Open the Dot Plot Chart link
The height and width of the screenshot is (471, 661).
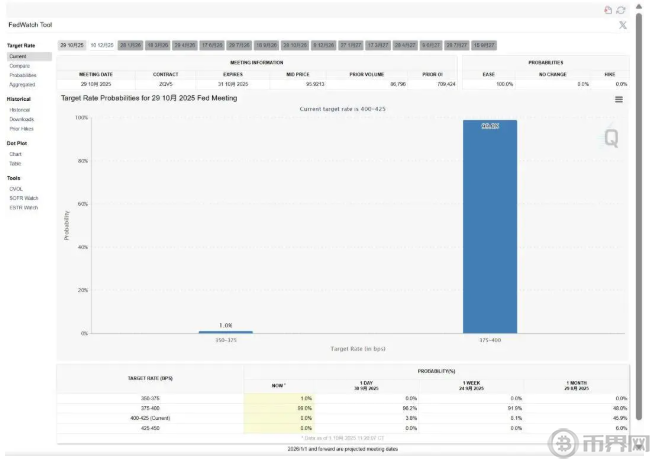(x=15, y=154)
